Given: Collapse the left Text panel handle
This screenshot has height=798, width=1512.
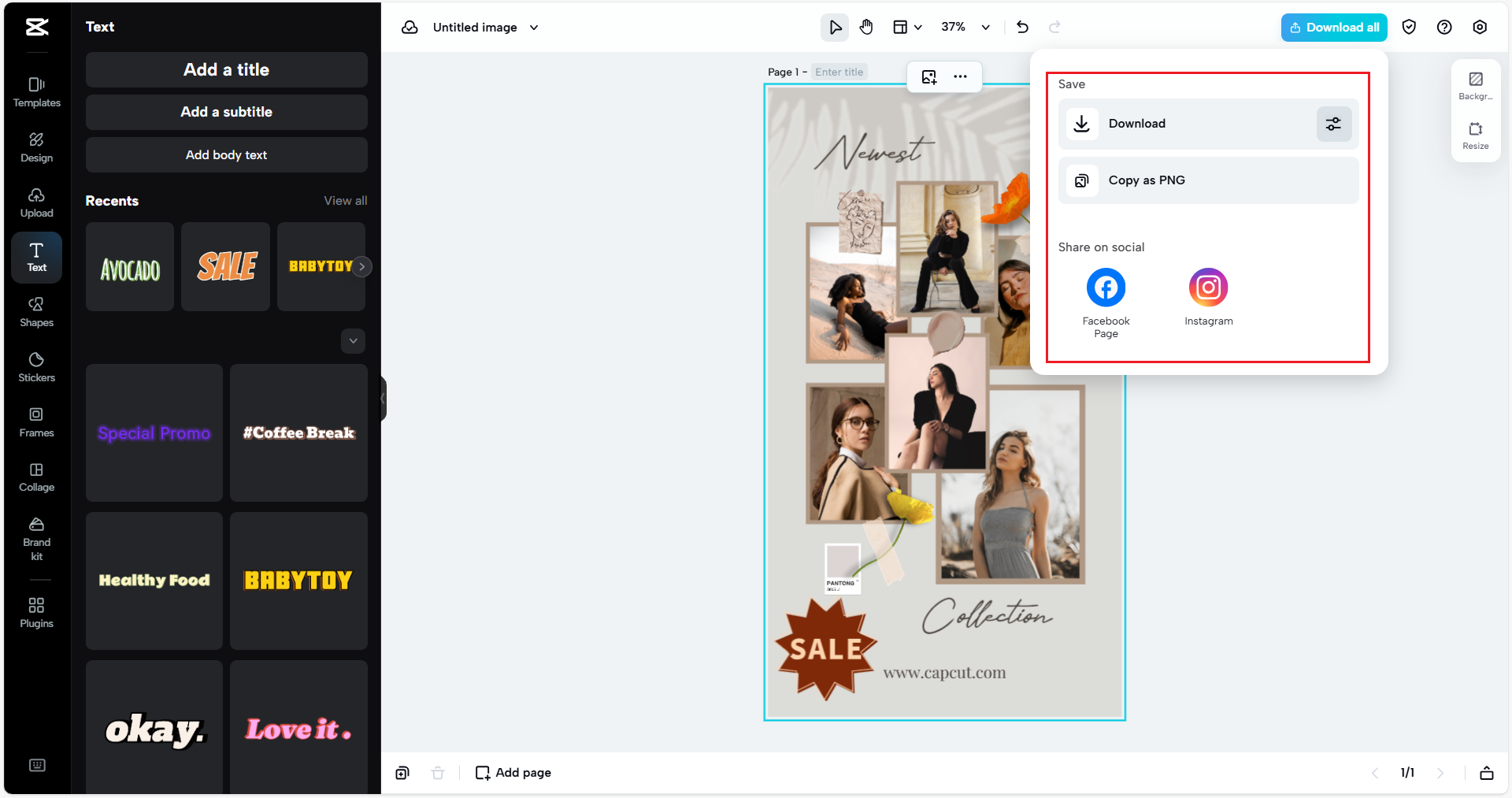Looking at the screenshot, I should point(384,399).
